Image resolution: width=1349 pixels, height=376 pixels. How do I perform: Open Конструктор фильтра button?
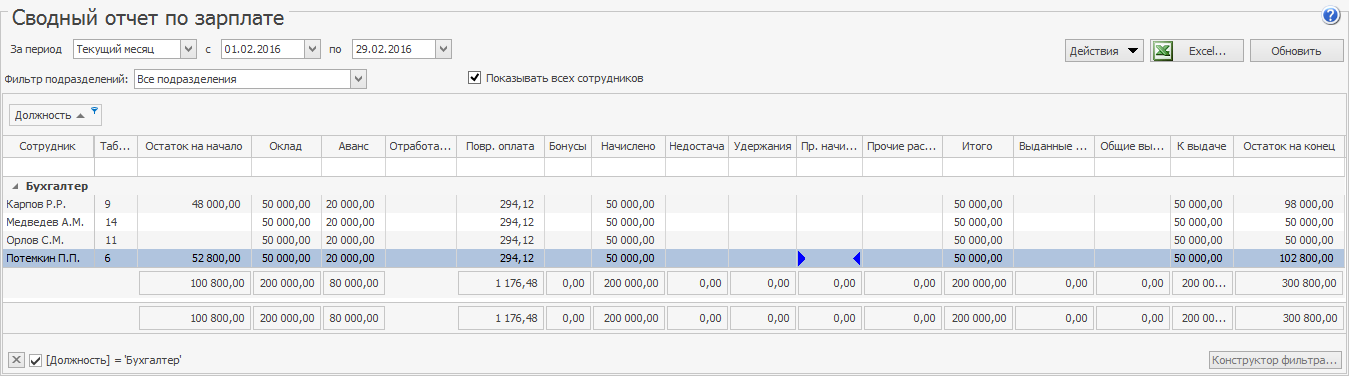coord(1275,360)
